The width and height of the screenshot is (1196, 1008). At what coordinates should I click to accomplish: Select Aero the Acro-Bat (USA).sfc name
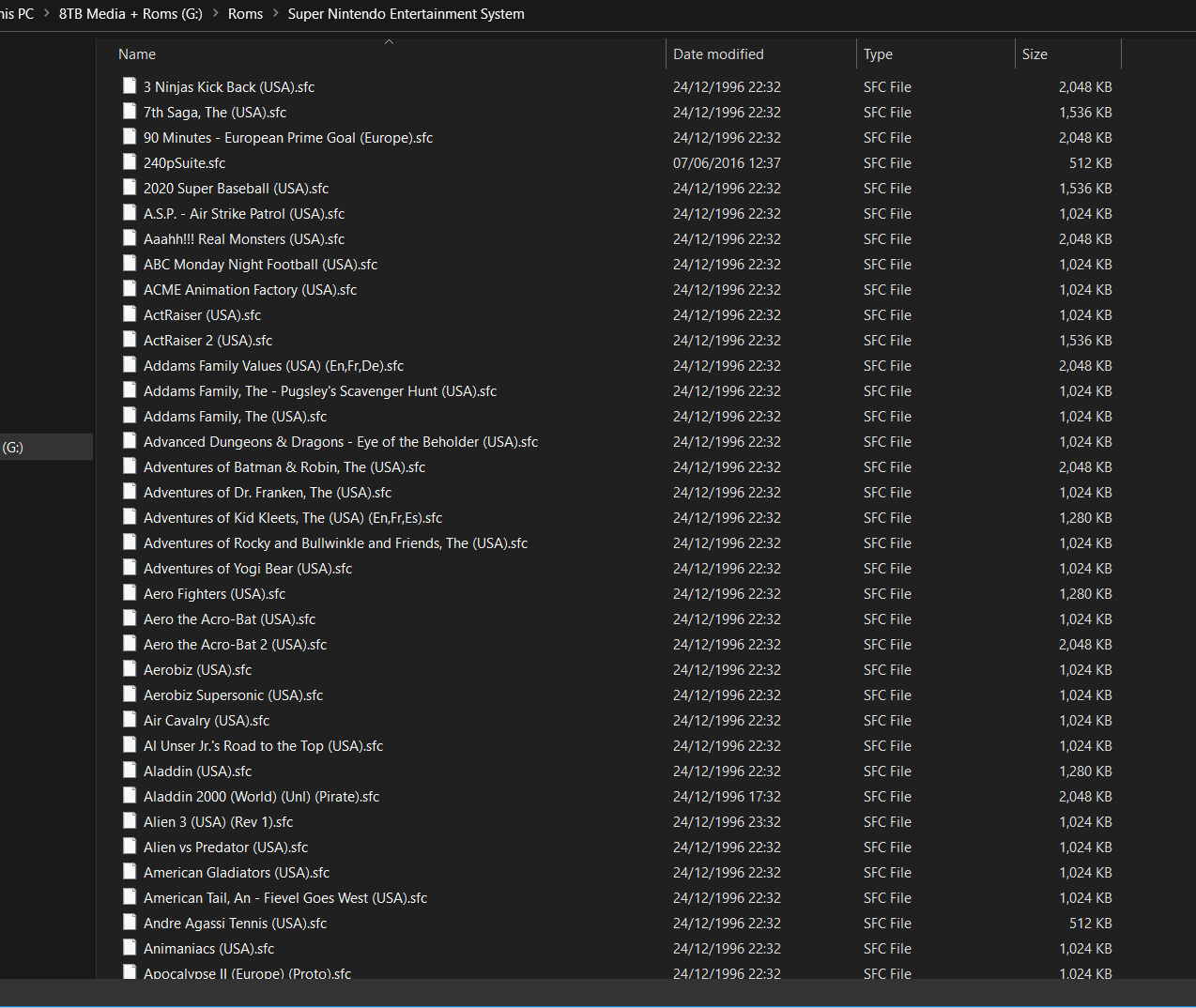[x=230, y=619]
